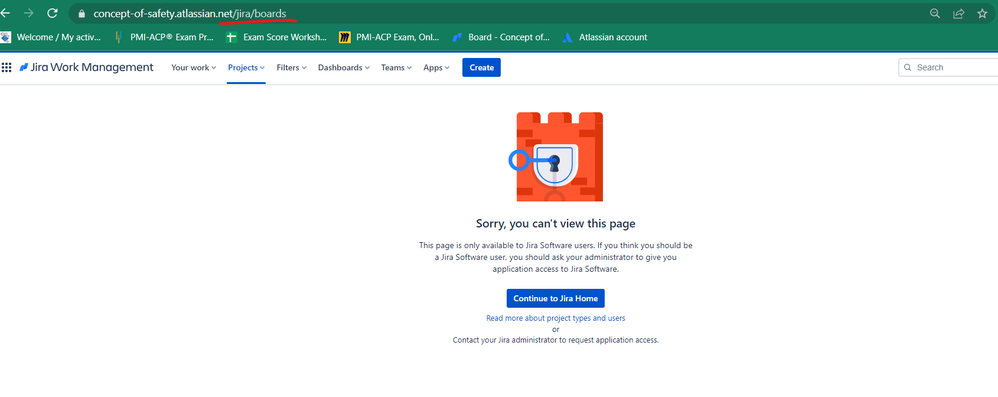Open the Board - Concept of... bookmark
This screenshot has height=397, width=998.
click(x=501, y=37)
